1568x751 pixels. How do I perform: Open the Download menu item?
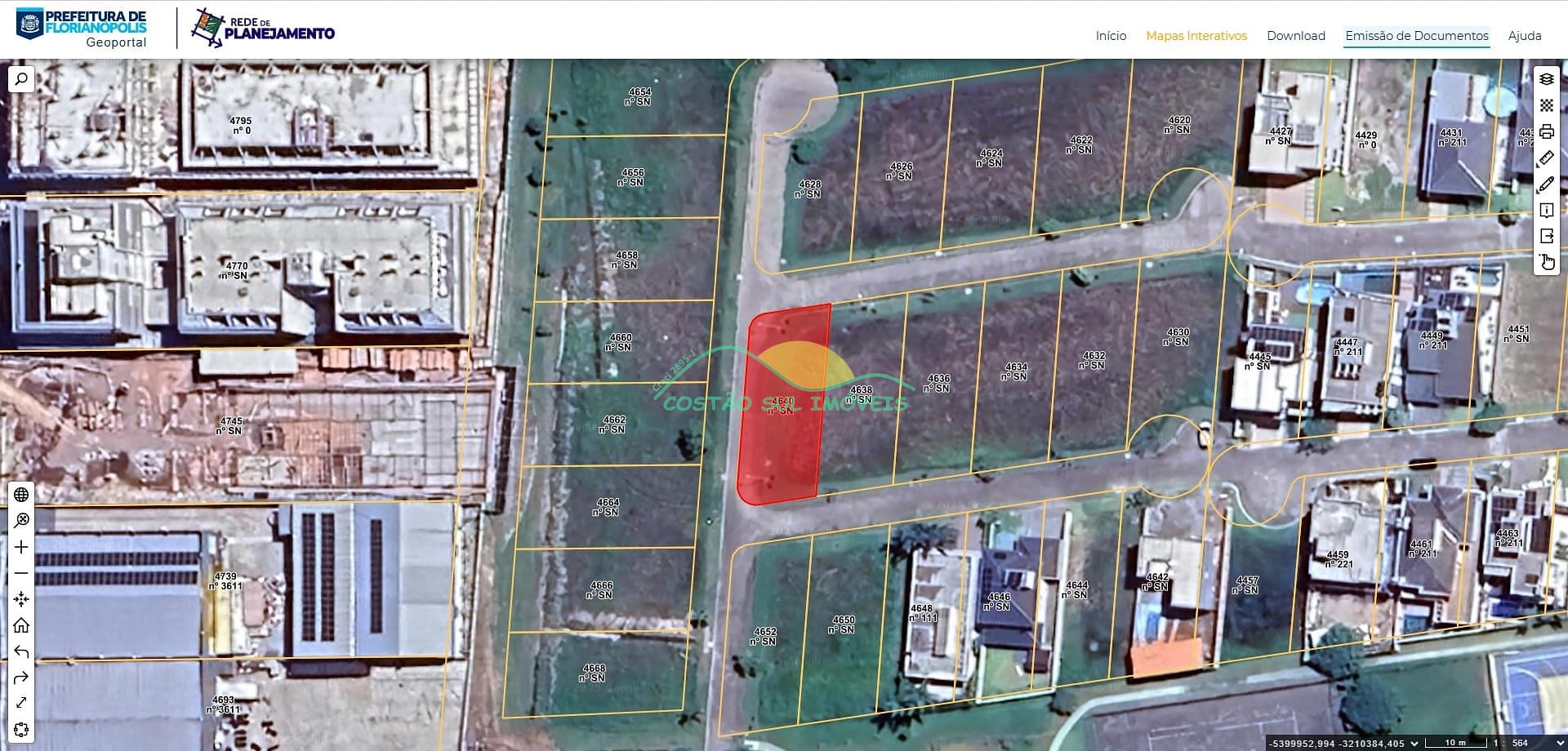[x=1296, y=36]
